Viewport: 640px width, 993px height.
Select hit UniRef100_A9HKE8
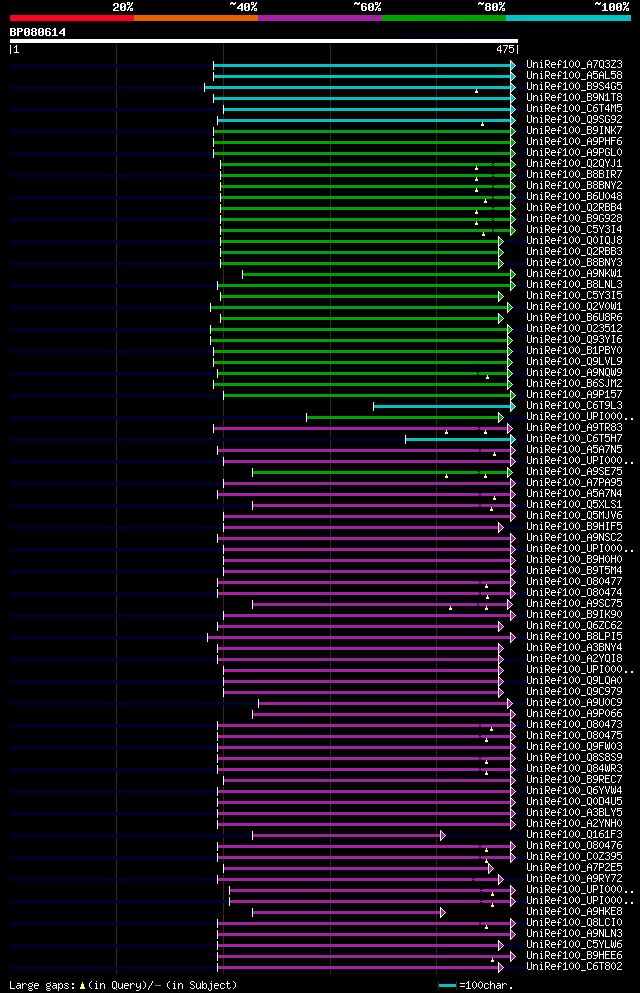click(574, 911)
